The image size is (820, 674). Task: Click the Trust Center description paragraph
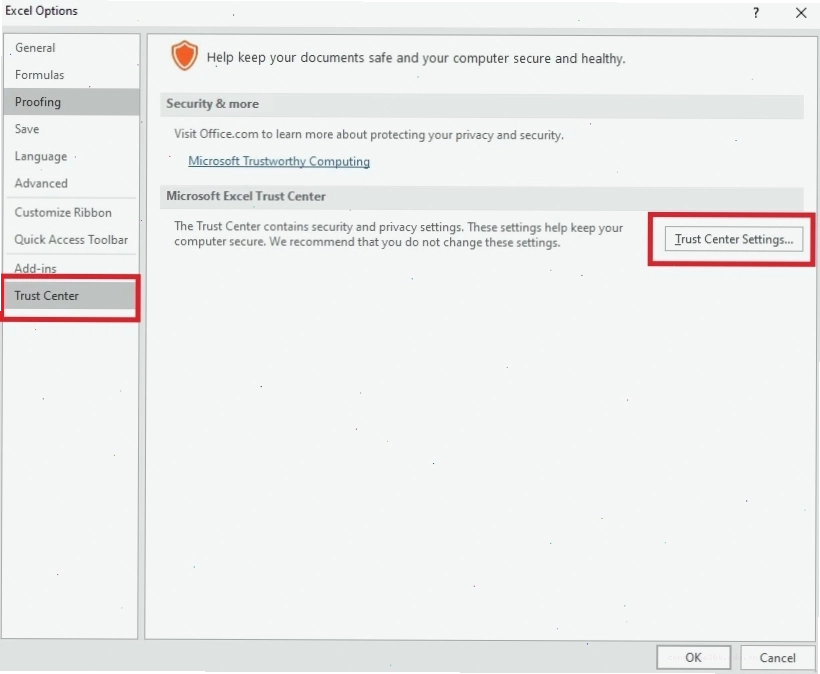pyautogui.click(x=398, y=235)
